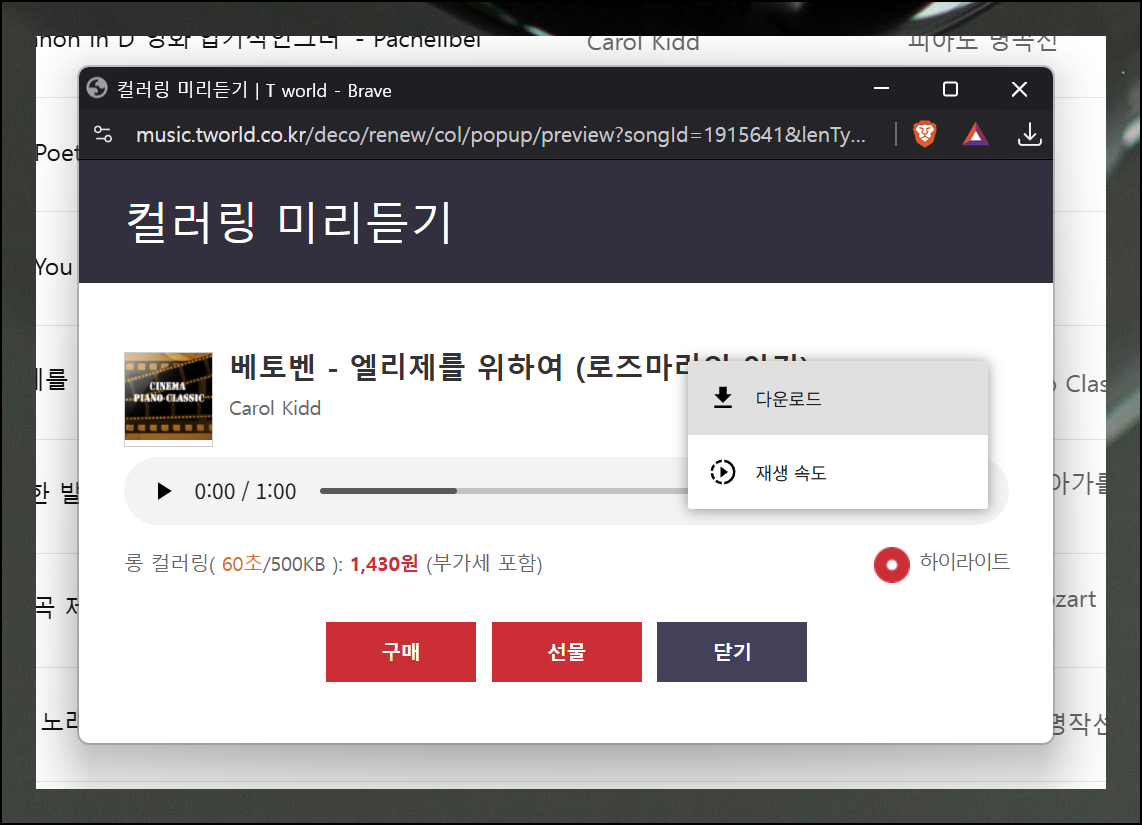Choose 재생 속도 playback speed option
Image resolution: width=1142 pixels, height=825 pixels.
[x=838, y=473]
